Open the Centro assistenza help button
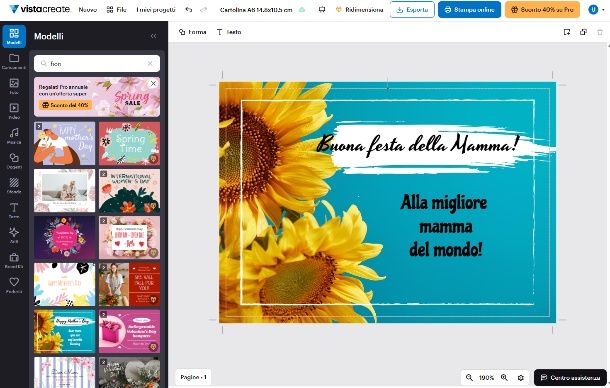This screenshot has width=610, height=388. (x=570, y=377)
